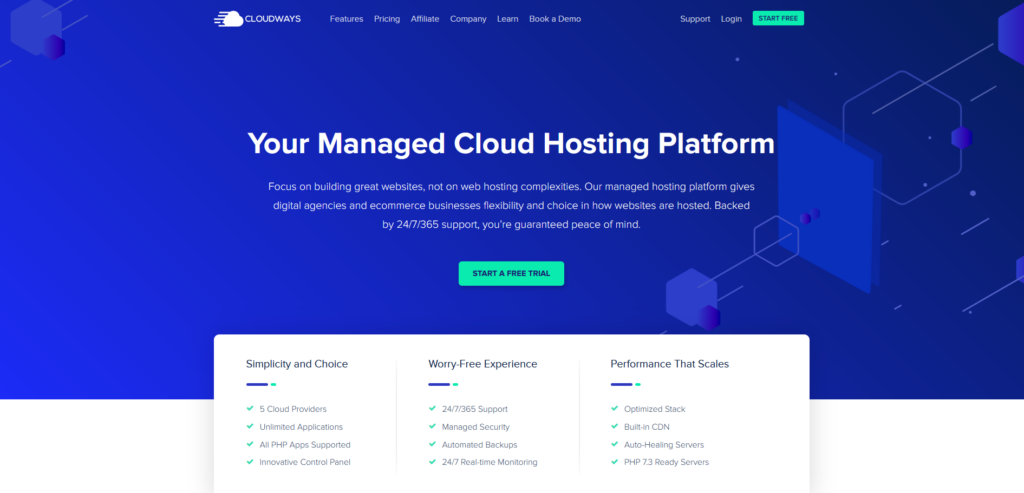Click the checkmark beside Auto-Healing Servers
Screen dimensions: 1024x493
click(x=614, y=443)
